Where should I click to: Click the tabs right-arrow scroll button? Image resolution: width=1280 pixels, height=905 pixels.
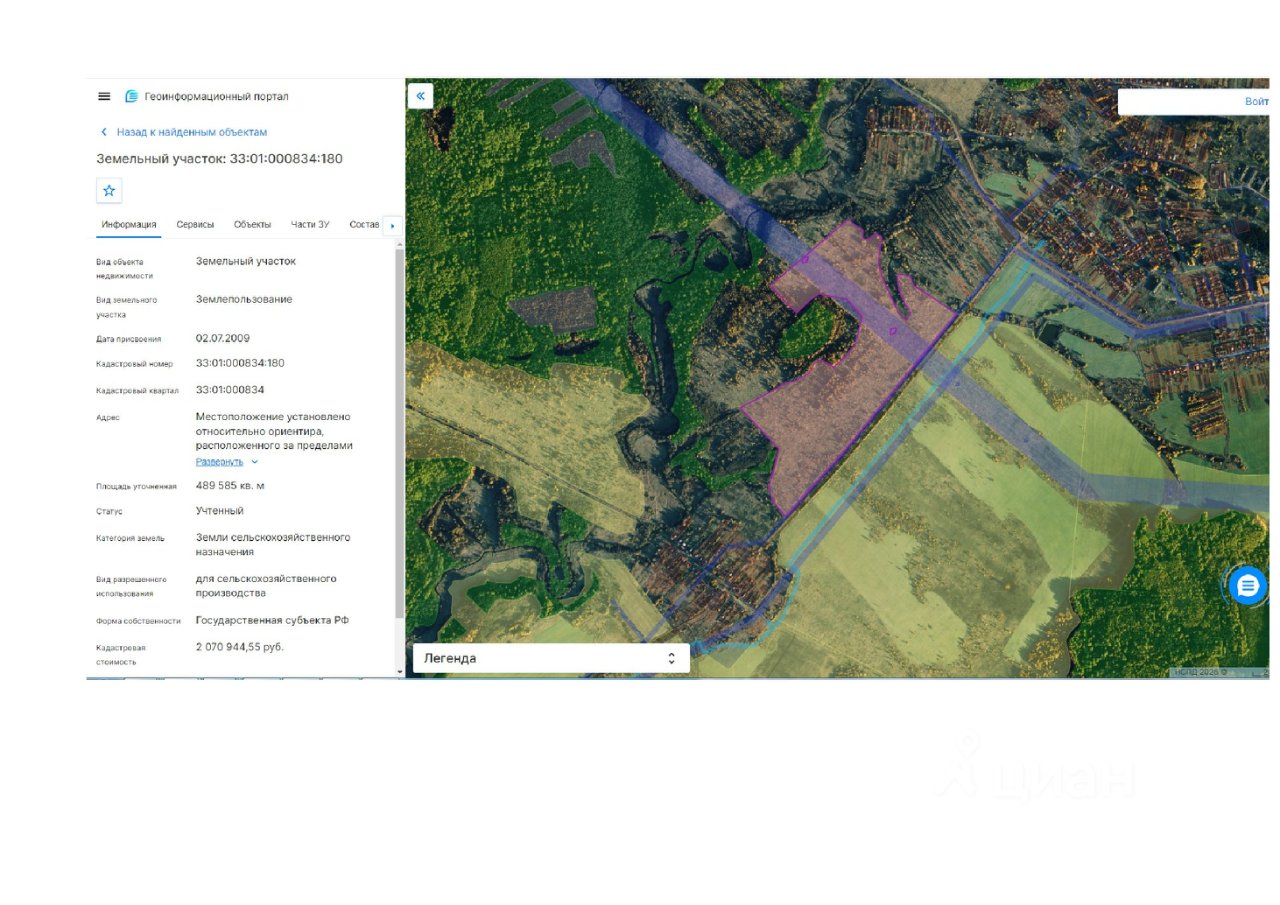coord(392,226)
